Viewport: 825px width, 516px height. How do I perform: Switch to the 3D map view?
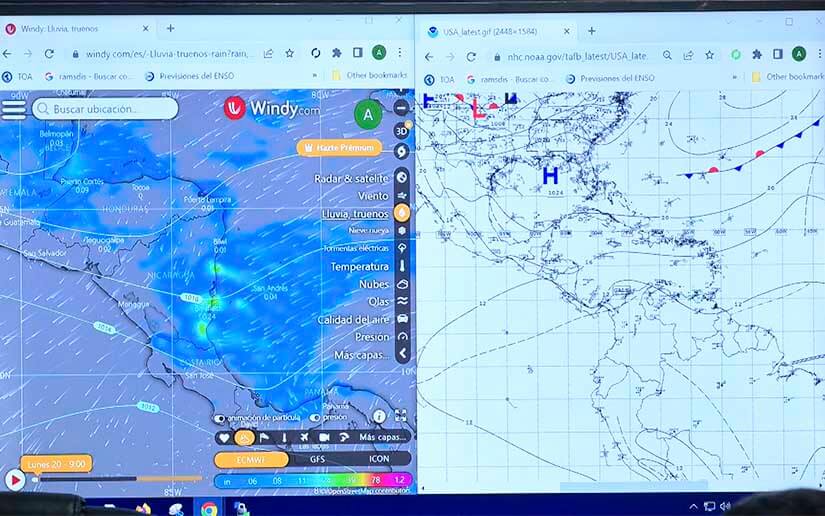[401, 130]
